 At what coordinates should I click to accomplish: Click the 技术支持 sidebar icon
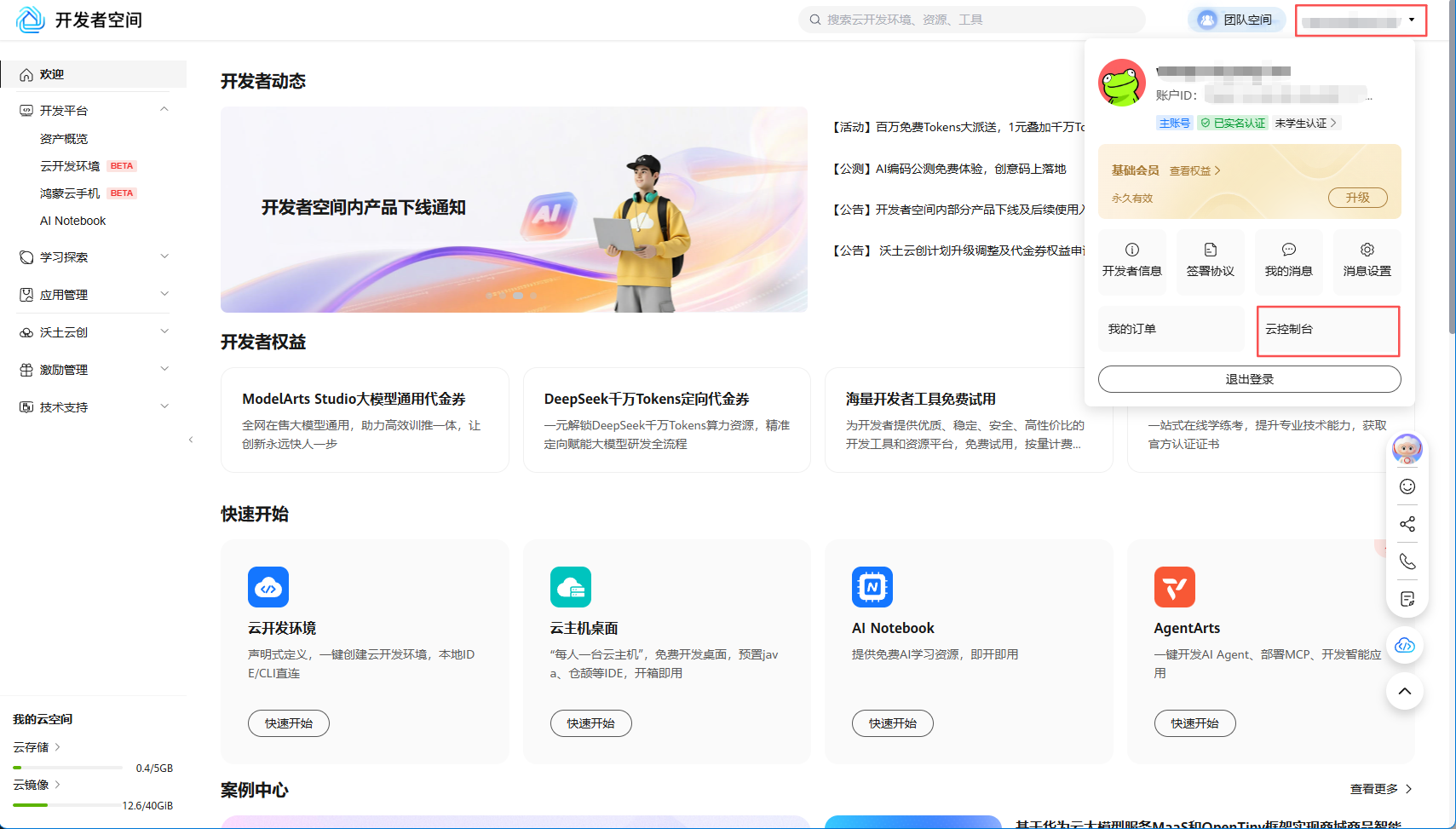(26, 407)
